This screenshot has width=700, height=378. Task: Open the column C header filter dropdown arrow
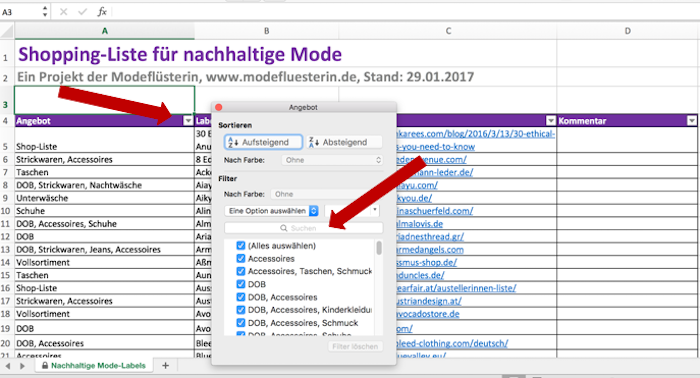(x=551, y=121)
